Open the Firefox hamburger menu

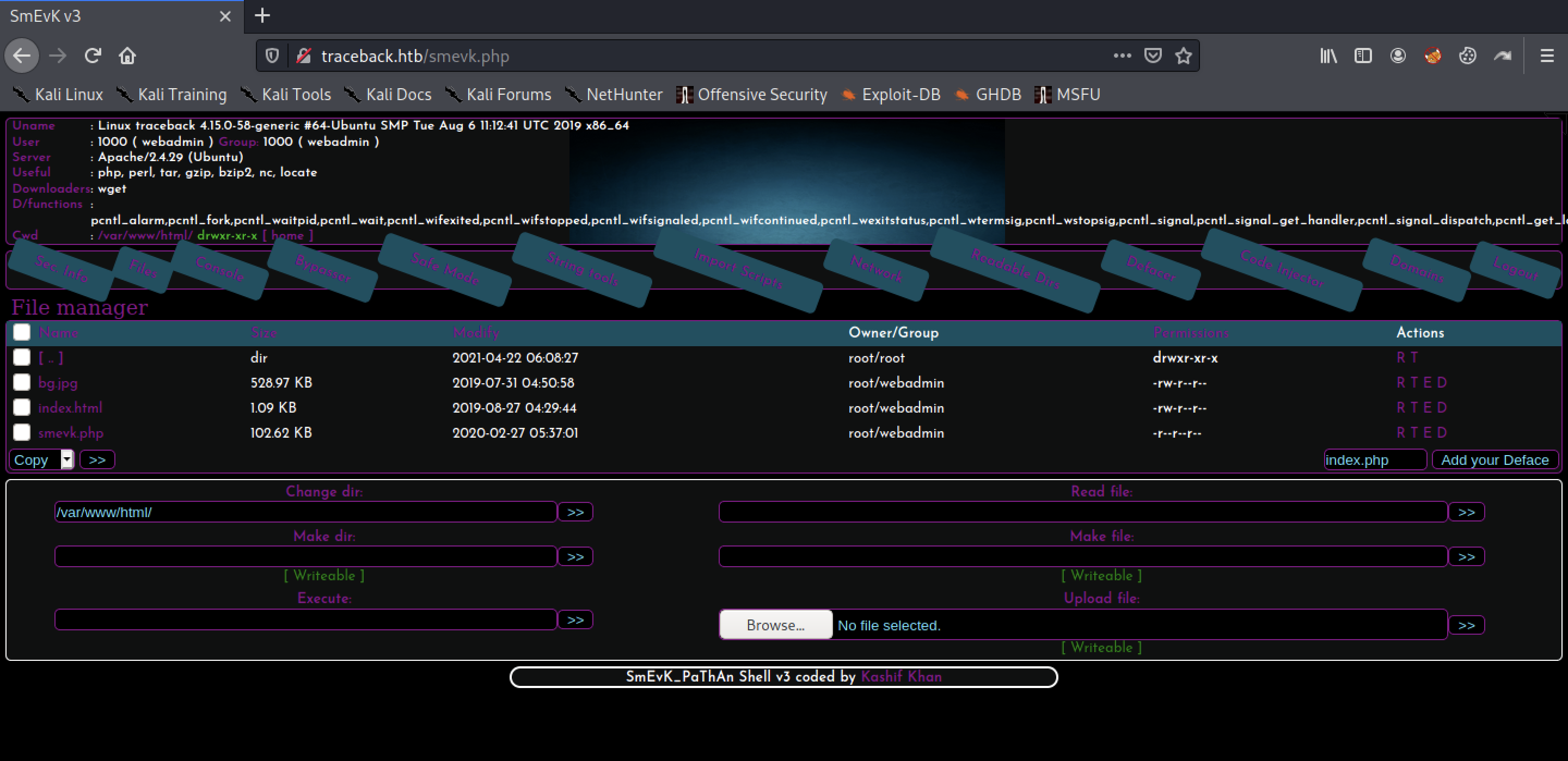point(1547,56)
